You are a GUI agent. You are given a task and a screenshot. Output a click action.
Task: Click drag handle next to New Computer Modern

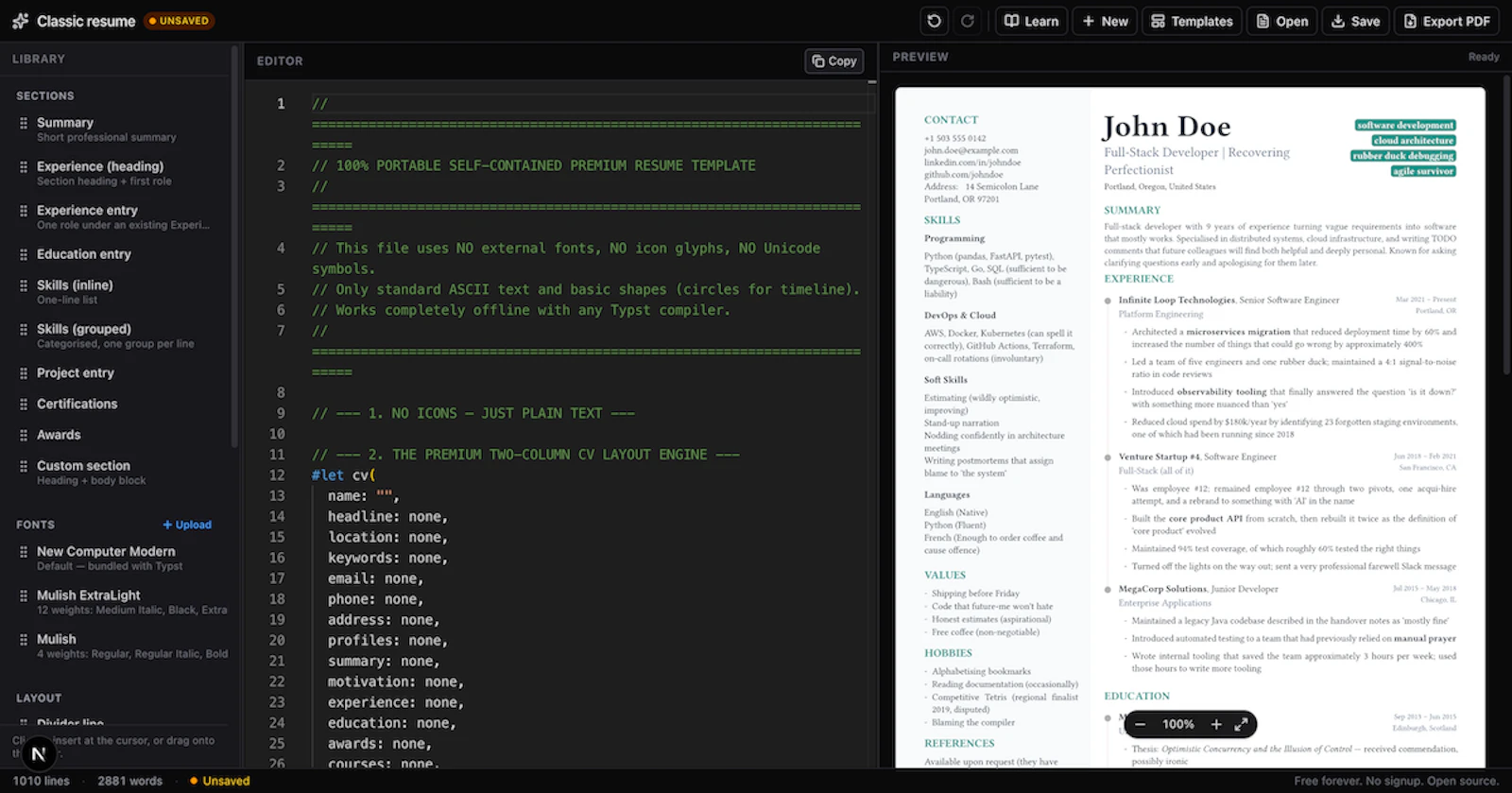pyautogui.click(x=24, y=552)
